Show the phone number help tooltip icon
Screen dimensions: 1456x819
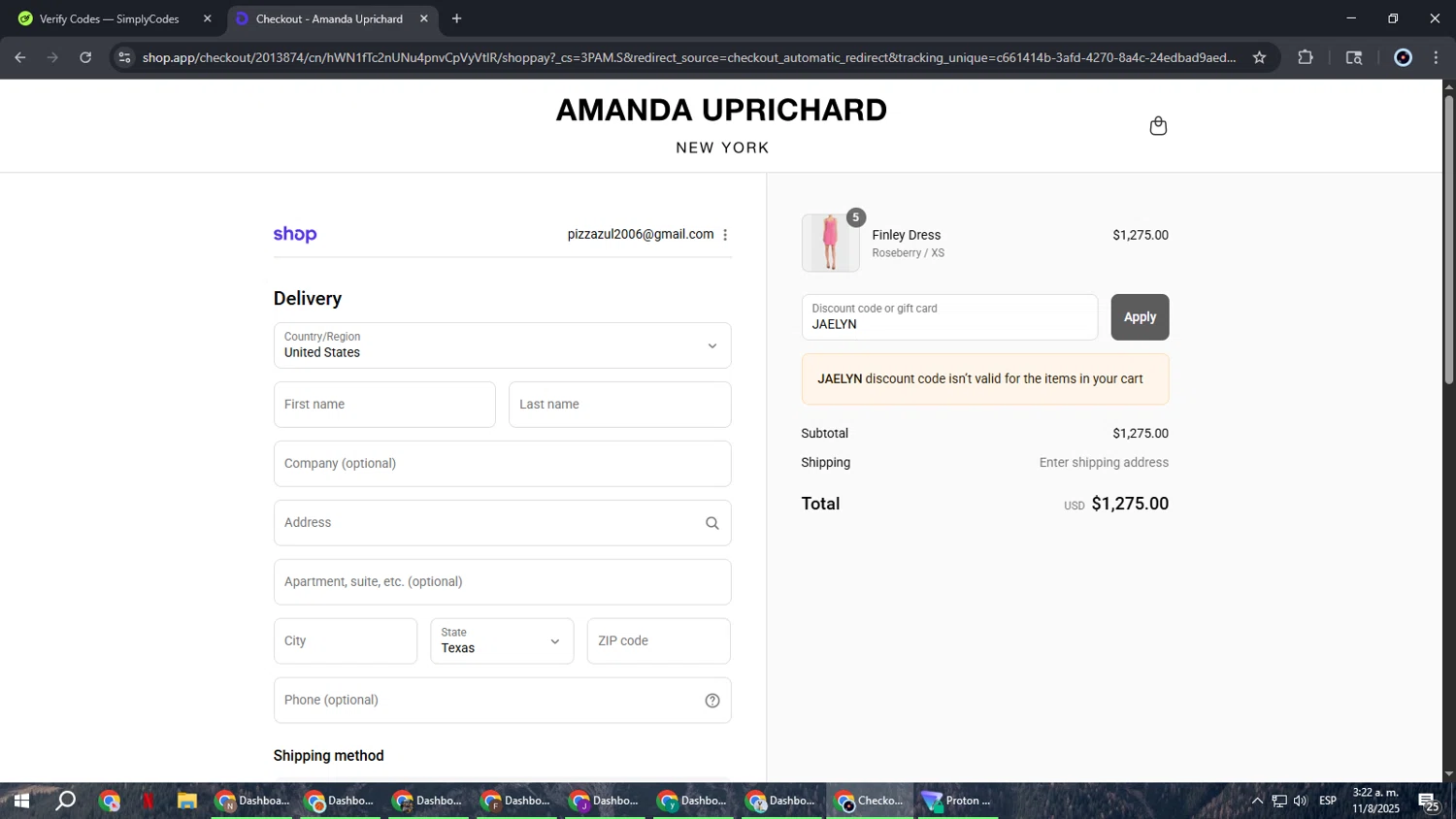click(x=712, y=701)
